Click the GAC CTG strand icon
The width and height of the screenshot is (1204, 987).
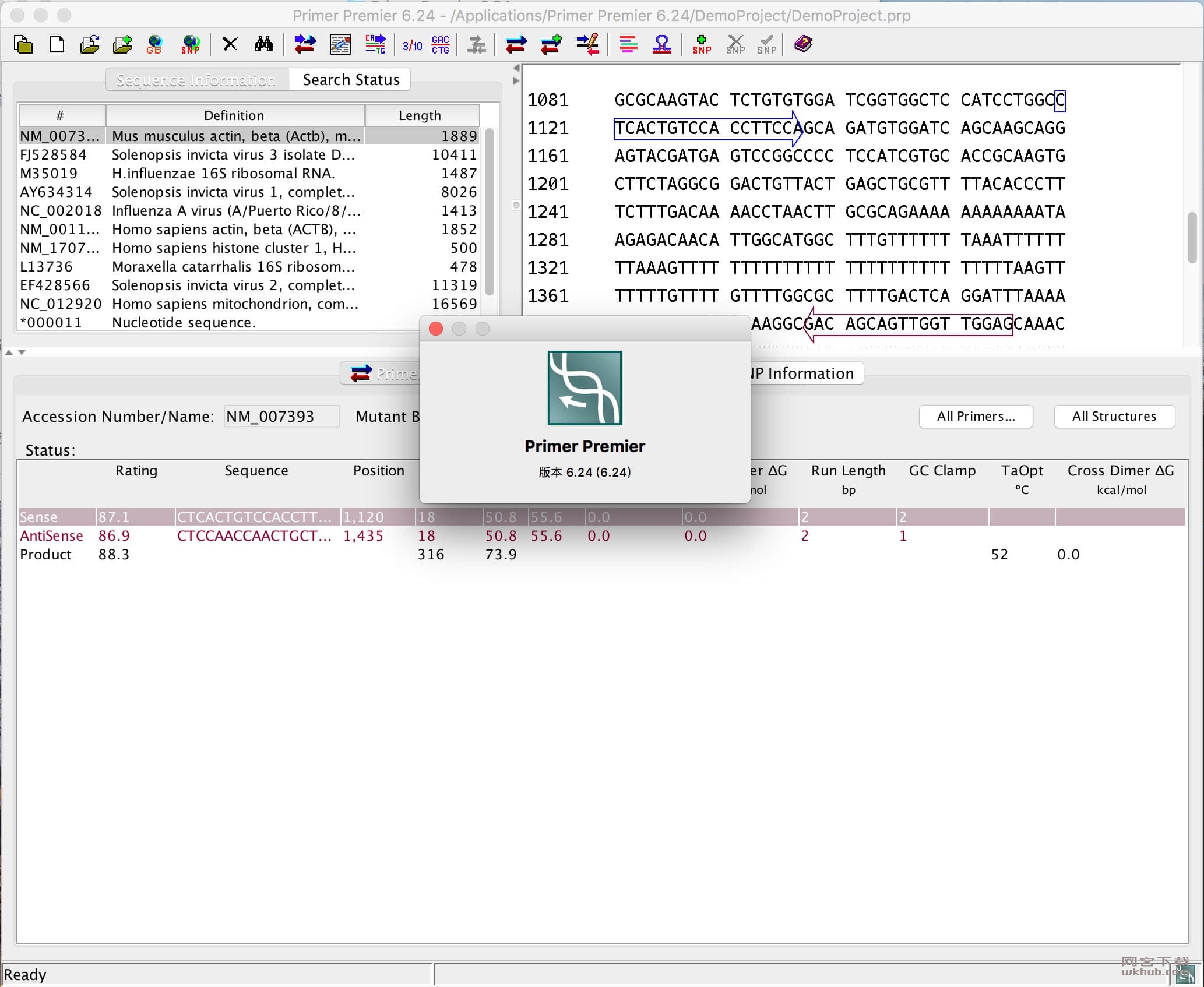click(x=441, y=45)
